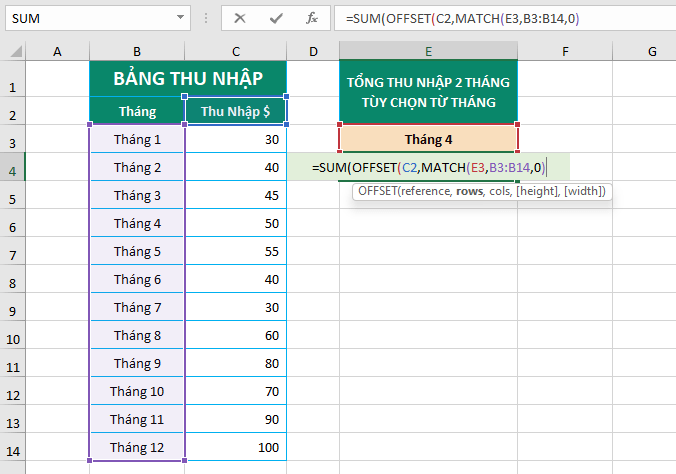Select row 1 header

point(13,79)
